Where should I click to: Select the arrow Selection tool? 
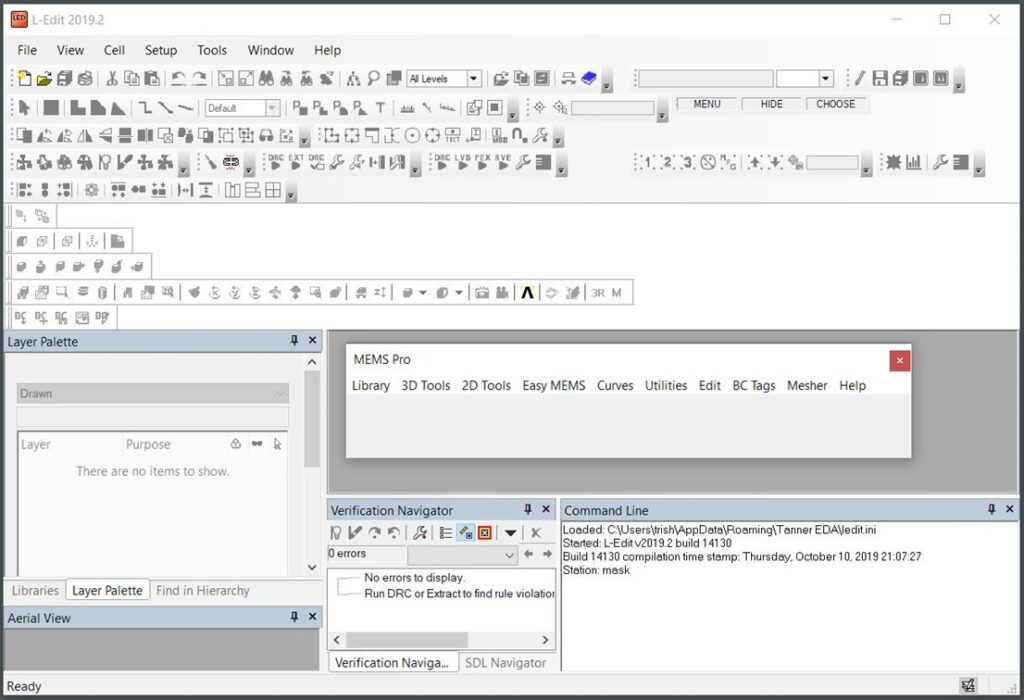[25, 108]
